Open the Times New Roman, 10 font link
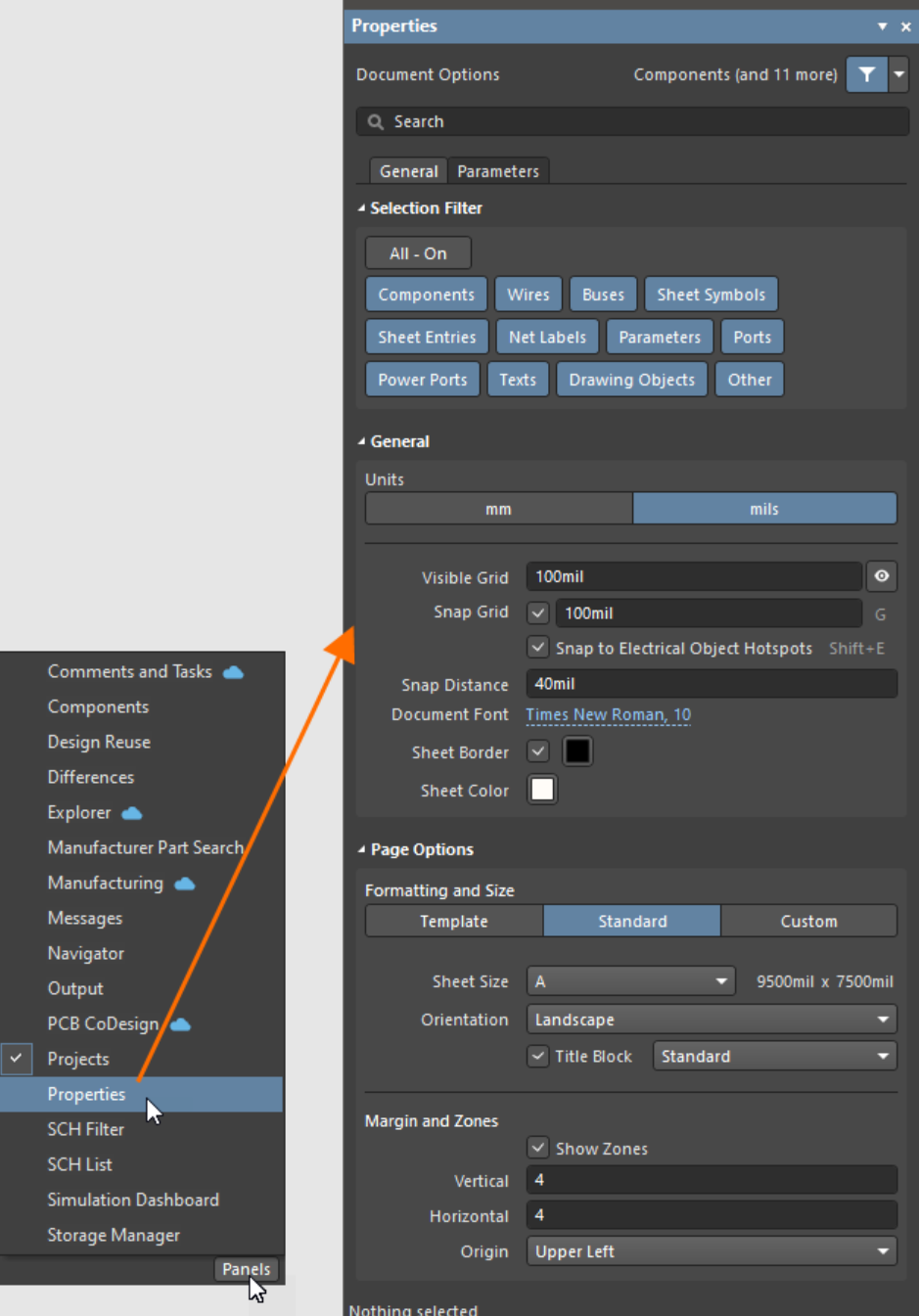 point(608,715)
